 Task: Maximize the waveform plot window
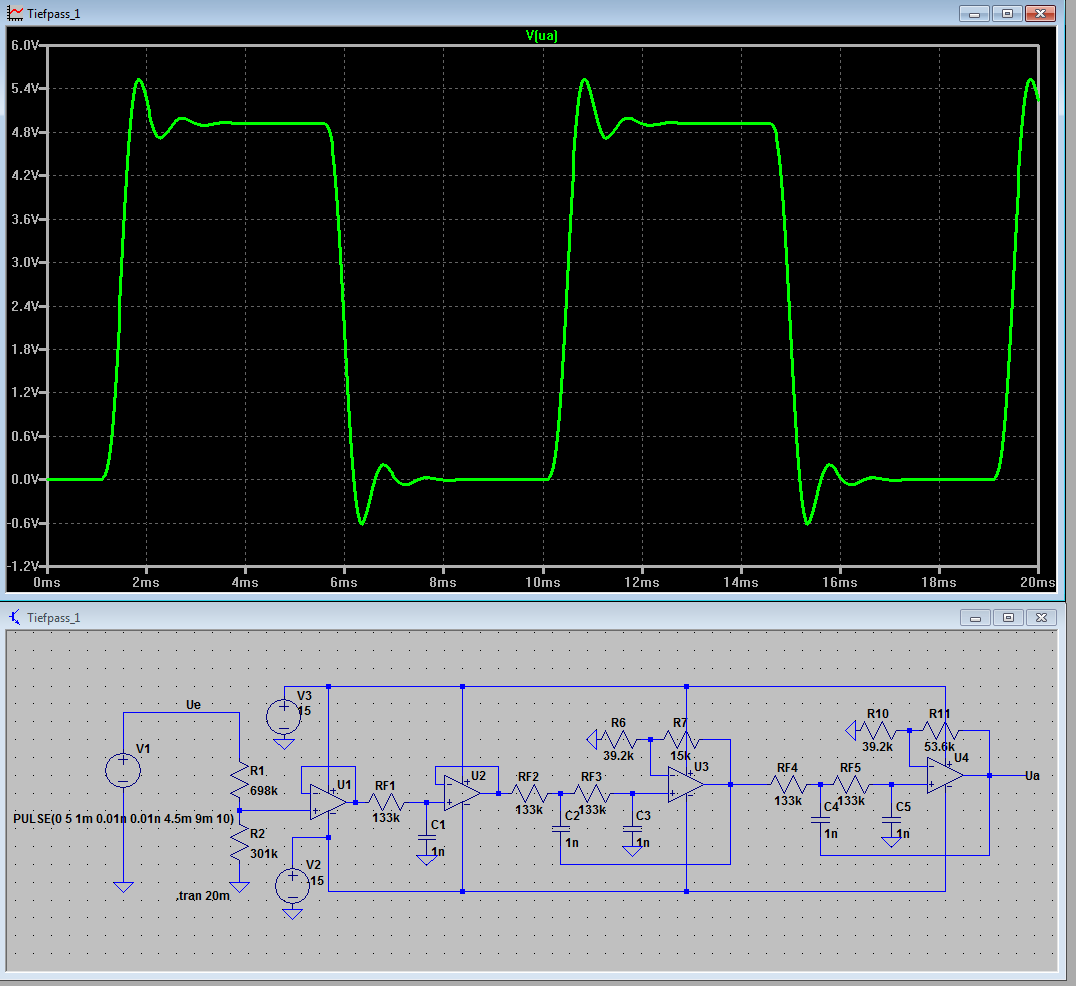point(1008,13)
